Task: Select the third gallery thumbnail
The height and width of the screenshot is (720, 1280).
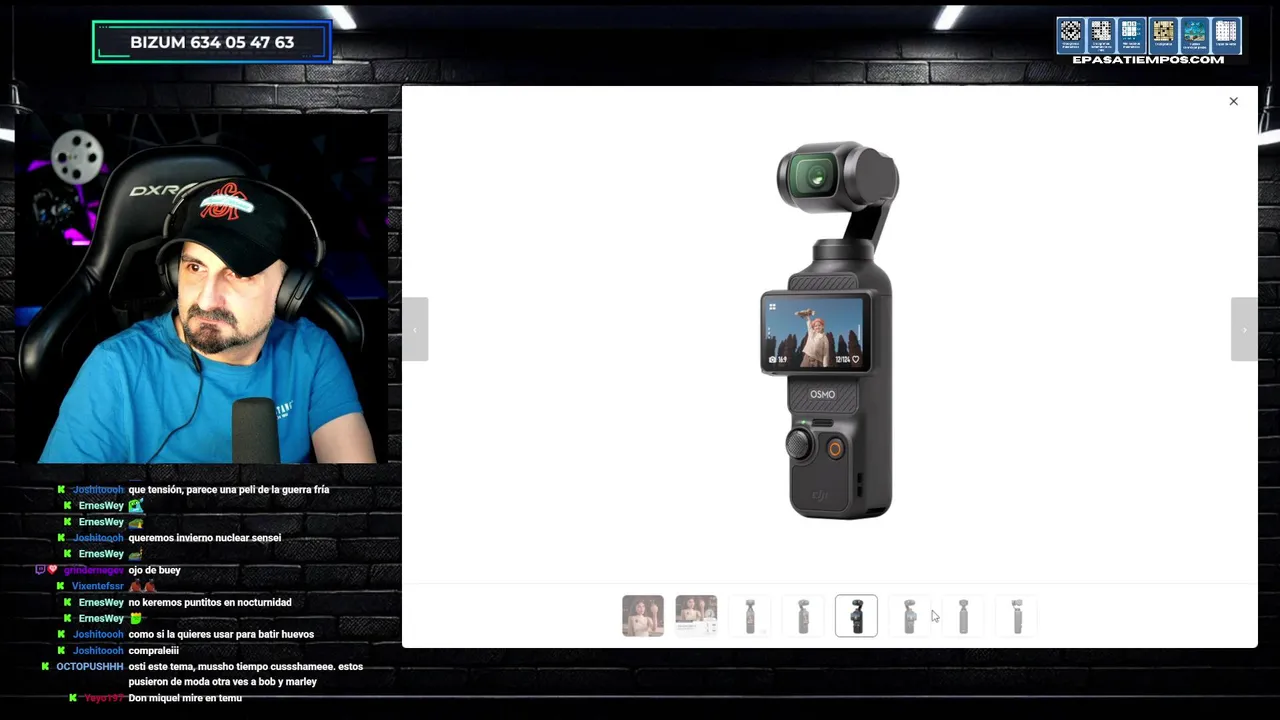Action: click(750, 616)
